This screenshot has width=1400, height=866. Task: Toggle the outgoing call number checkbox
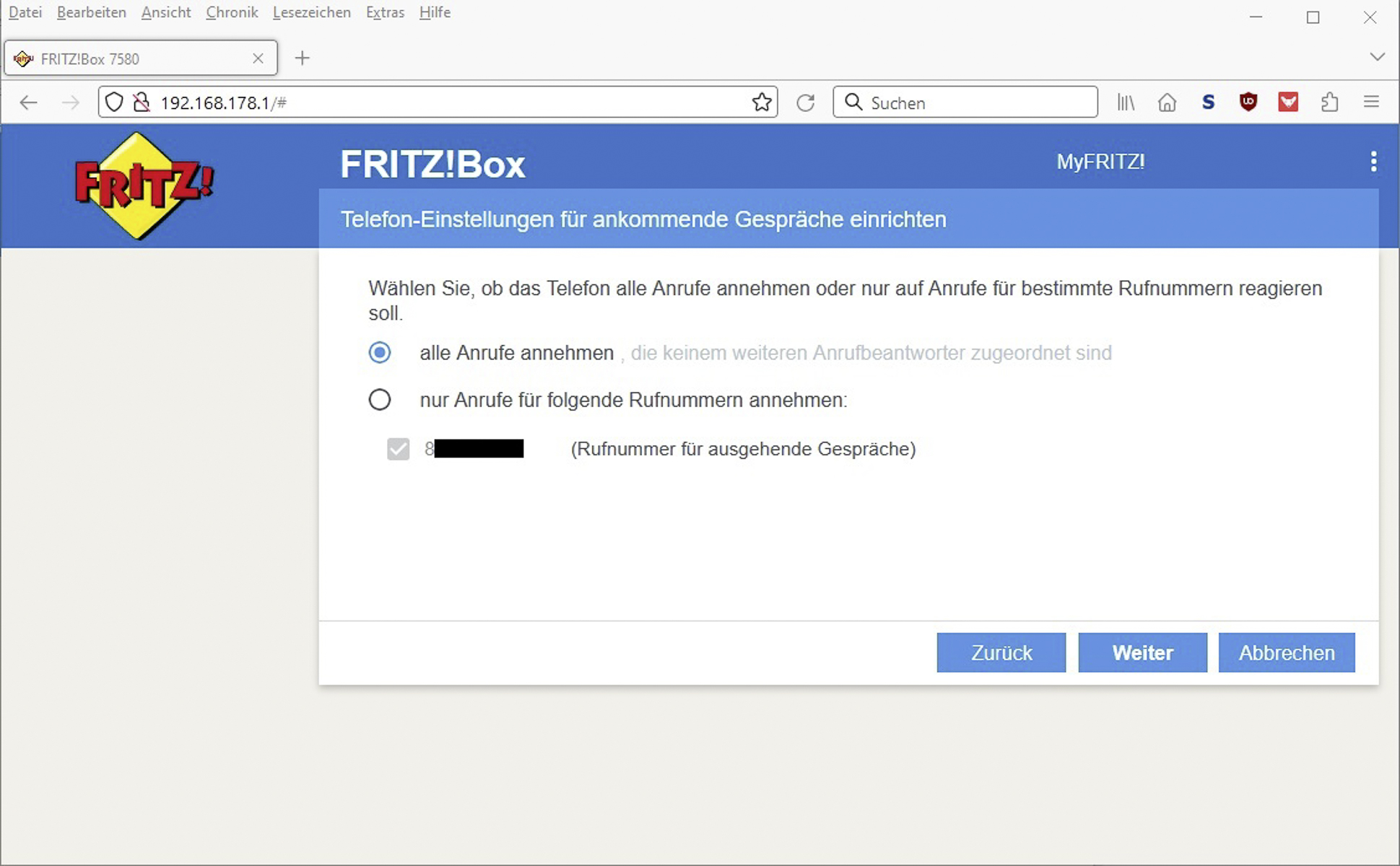[x=398, y=449]
